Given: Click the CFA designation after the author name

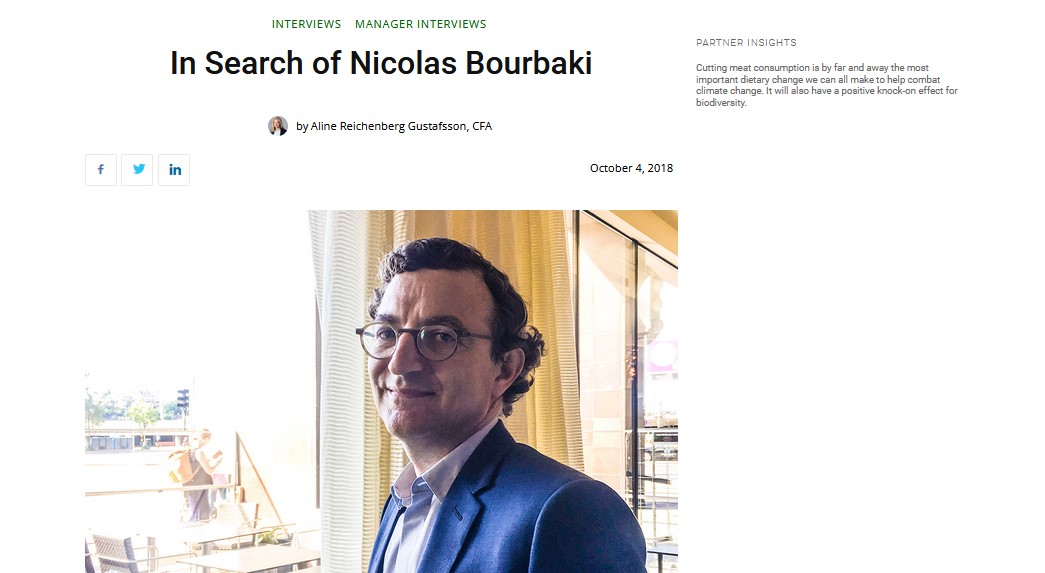Looking at the screenshot, I should coord(482,126).
